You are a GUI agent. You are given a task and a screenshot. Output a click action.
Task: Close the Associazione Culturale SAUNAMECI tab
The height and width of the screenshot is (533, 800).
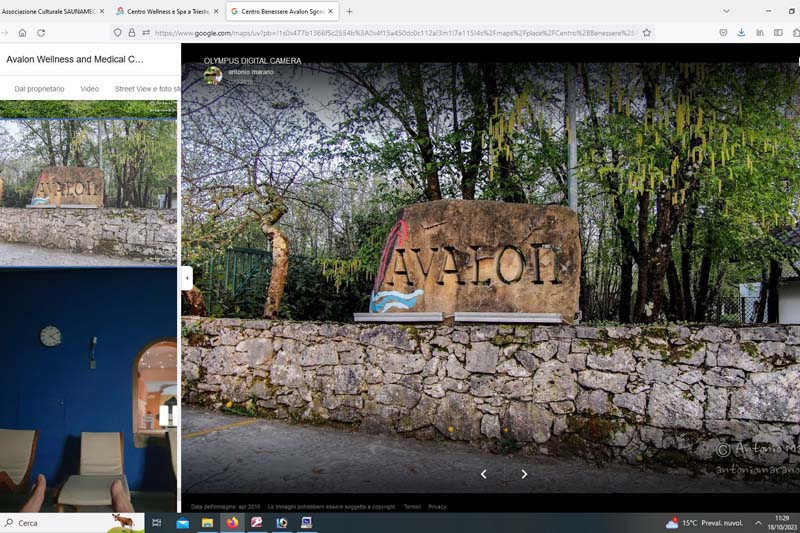click(102, 11)
